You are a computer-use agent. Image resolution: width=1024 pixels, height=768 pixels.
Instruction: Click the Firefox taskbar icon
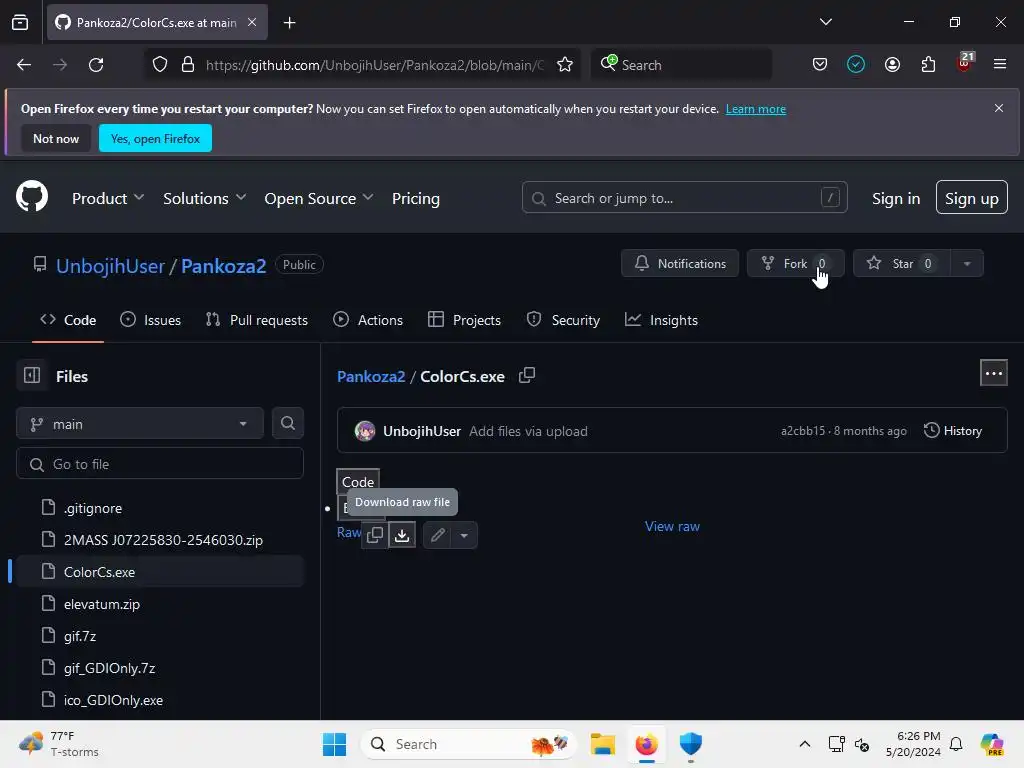point(647,744)
